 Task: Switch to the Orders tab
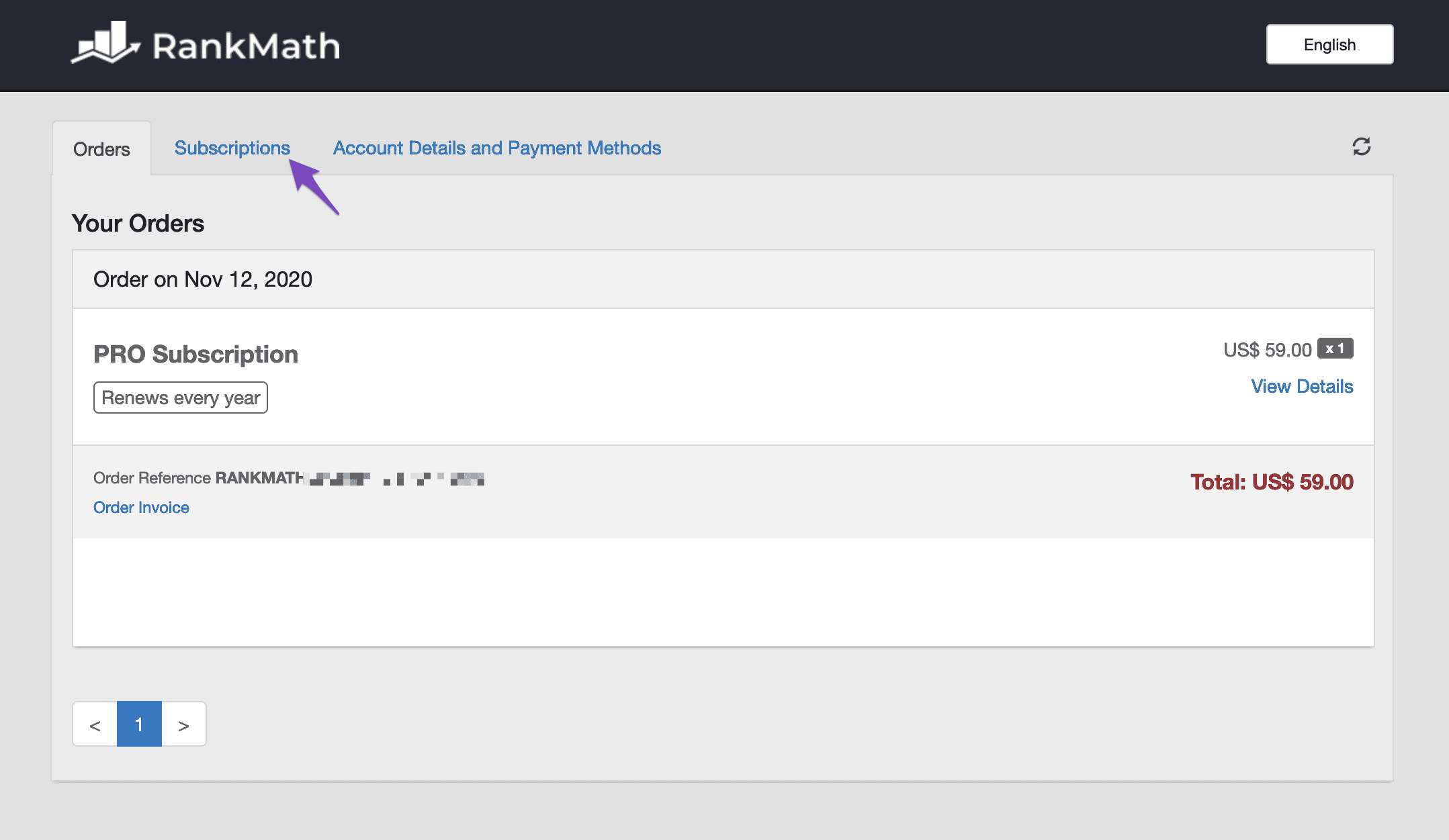click(102, 147)
